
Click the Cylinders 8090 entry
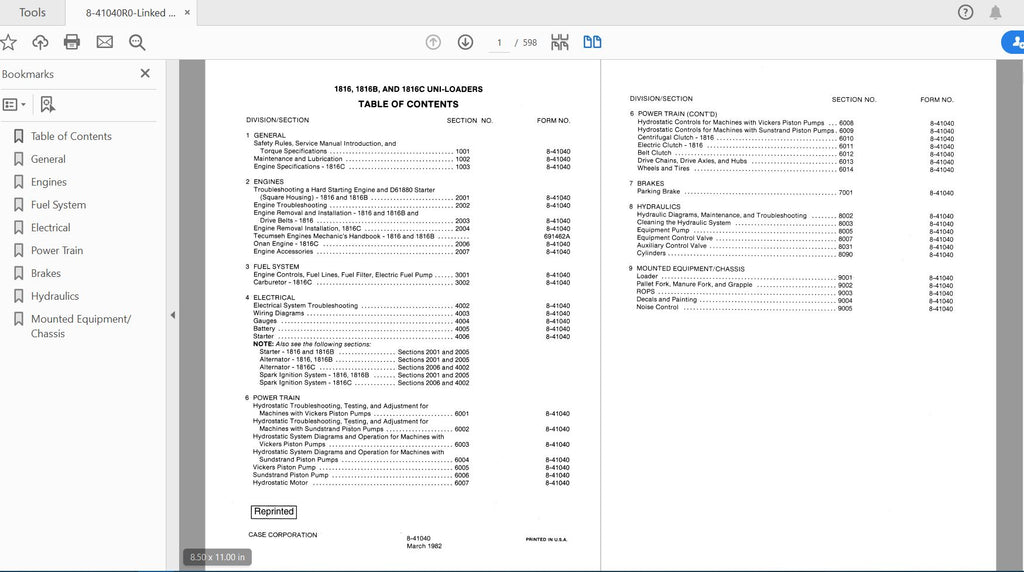[745, 253]
